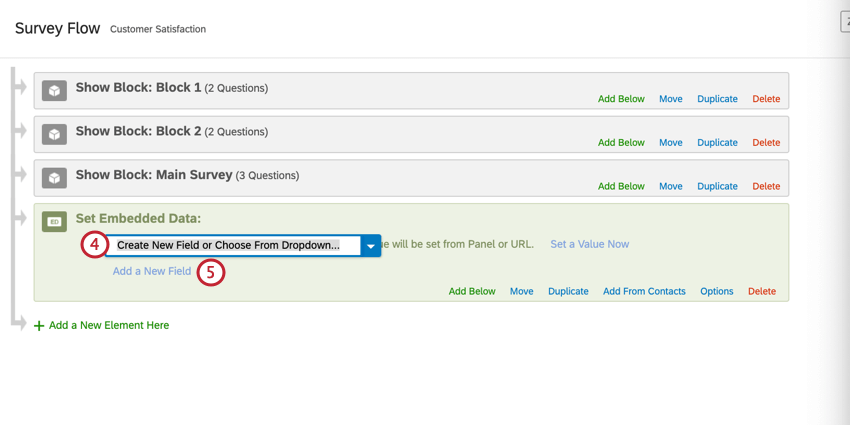Click the Block 1 cube icon

click(54, 90)
